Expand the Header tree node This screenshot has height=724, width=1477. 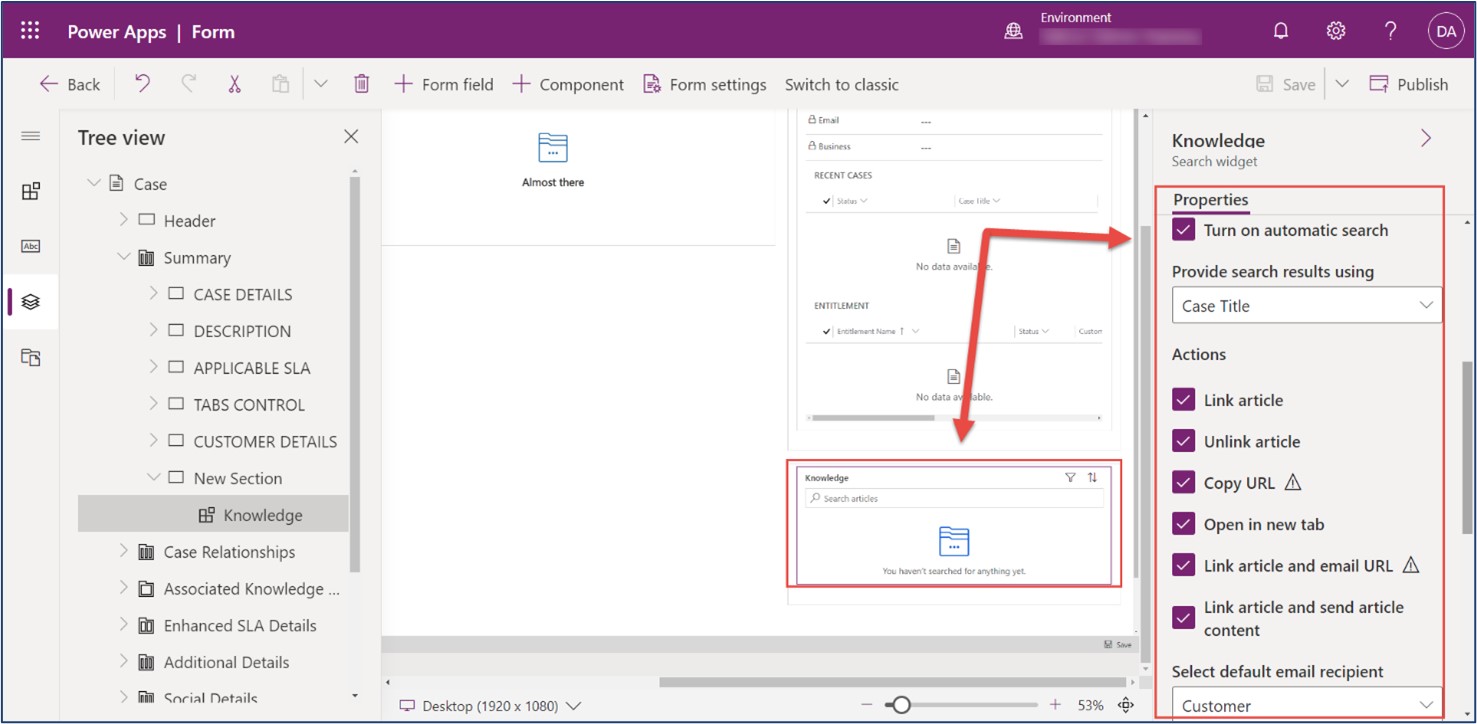coord(124,220)
